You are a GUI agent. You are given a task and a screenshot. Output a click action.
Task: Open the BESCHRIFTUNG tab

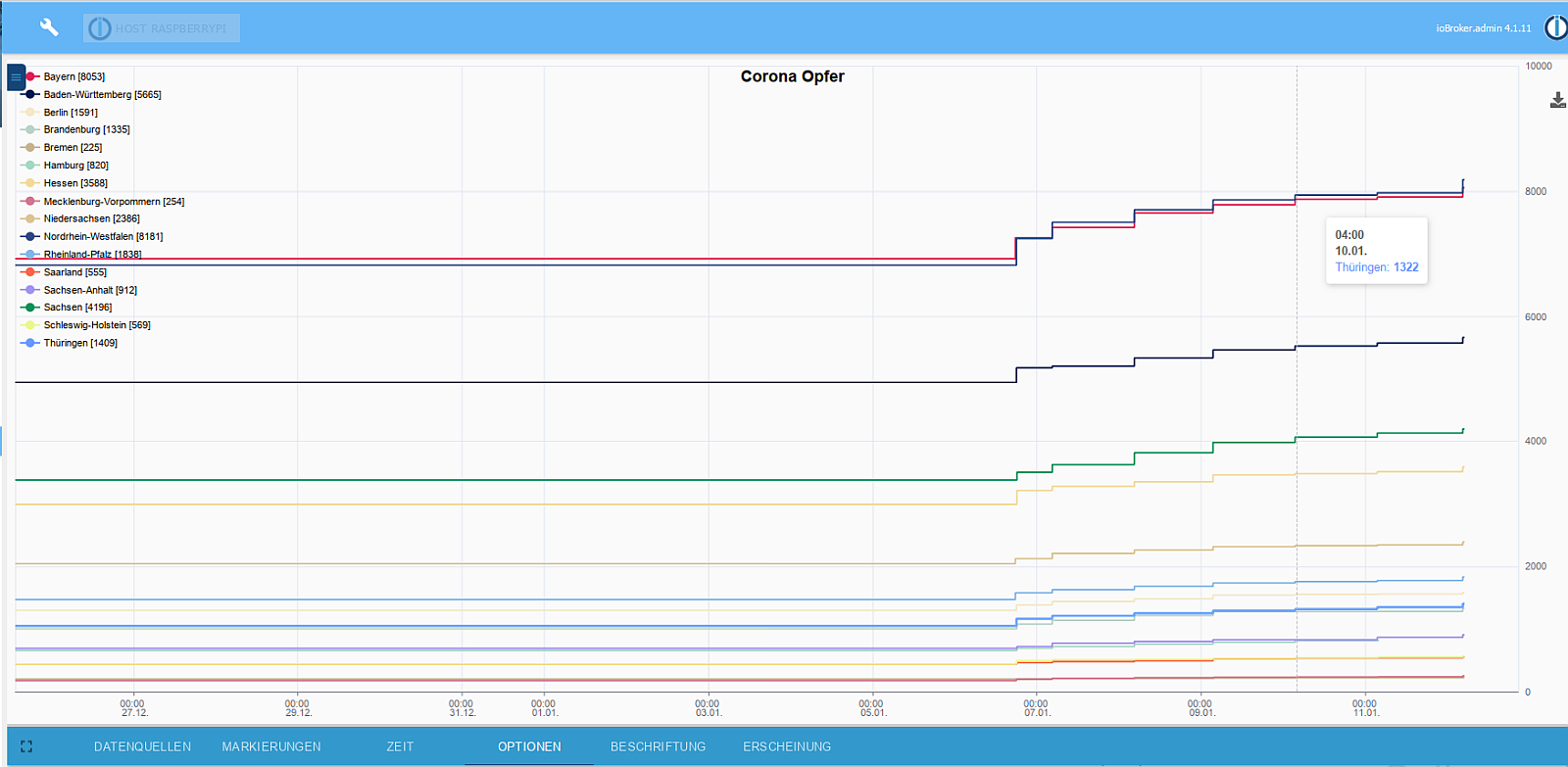[659, 746]
